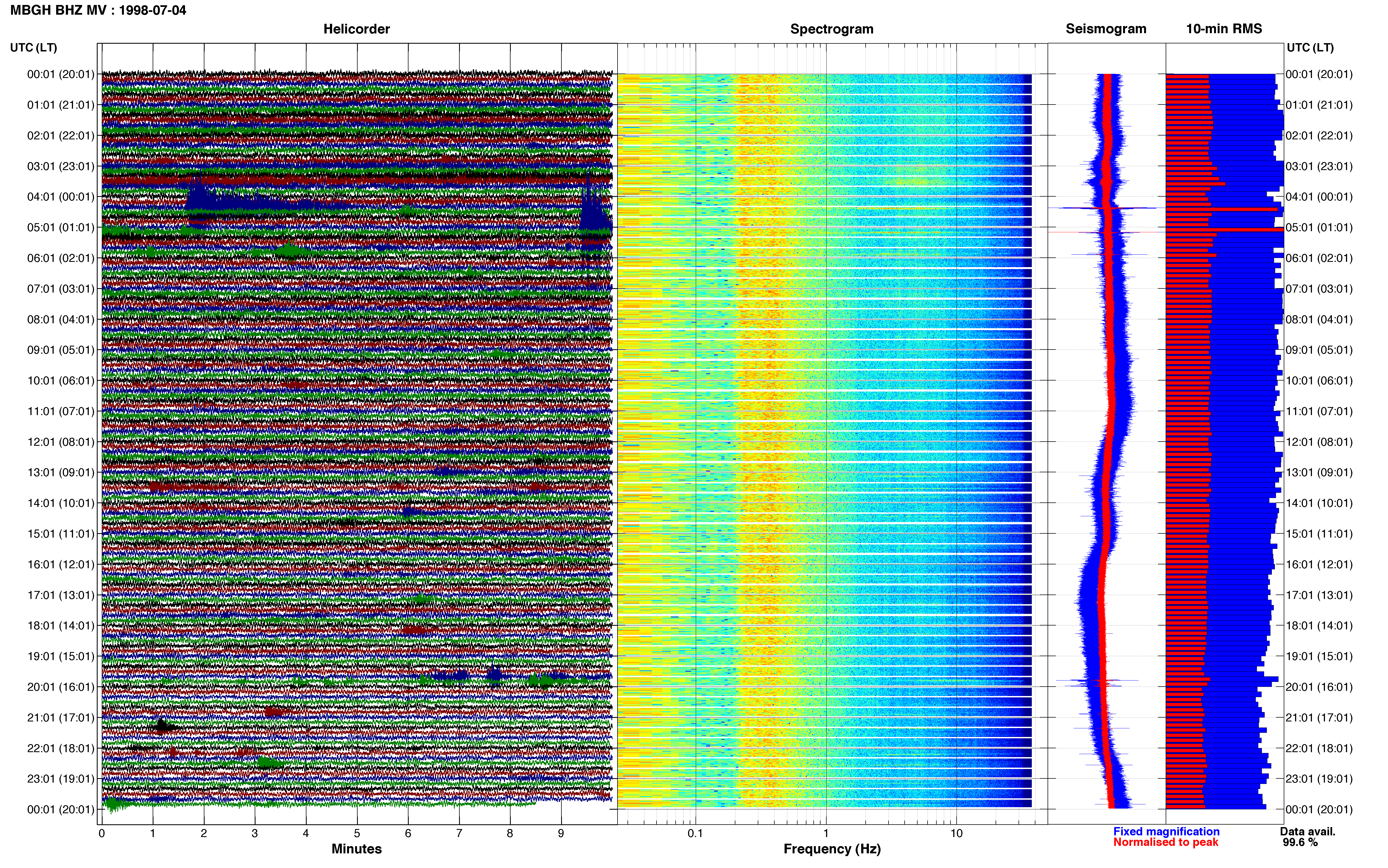Click left time label '16:01 (12:01)'

tap(60, 564)
